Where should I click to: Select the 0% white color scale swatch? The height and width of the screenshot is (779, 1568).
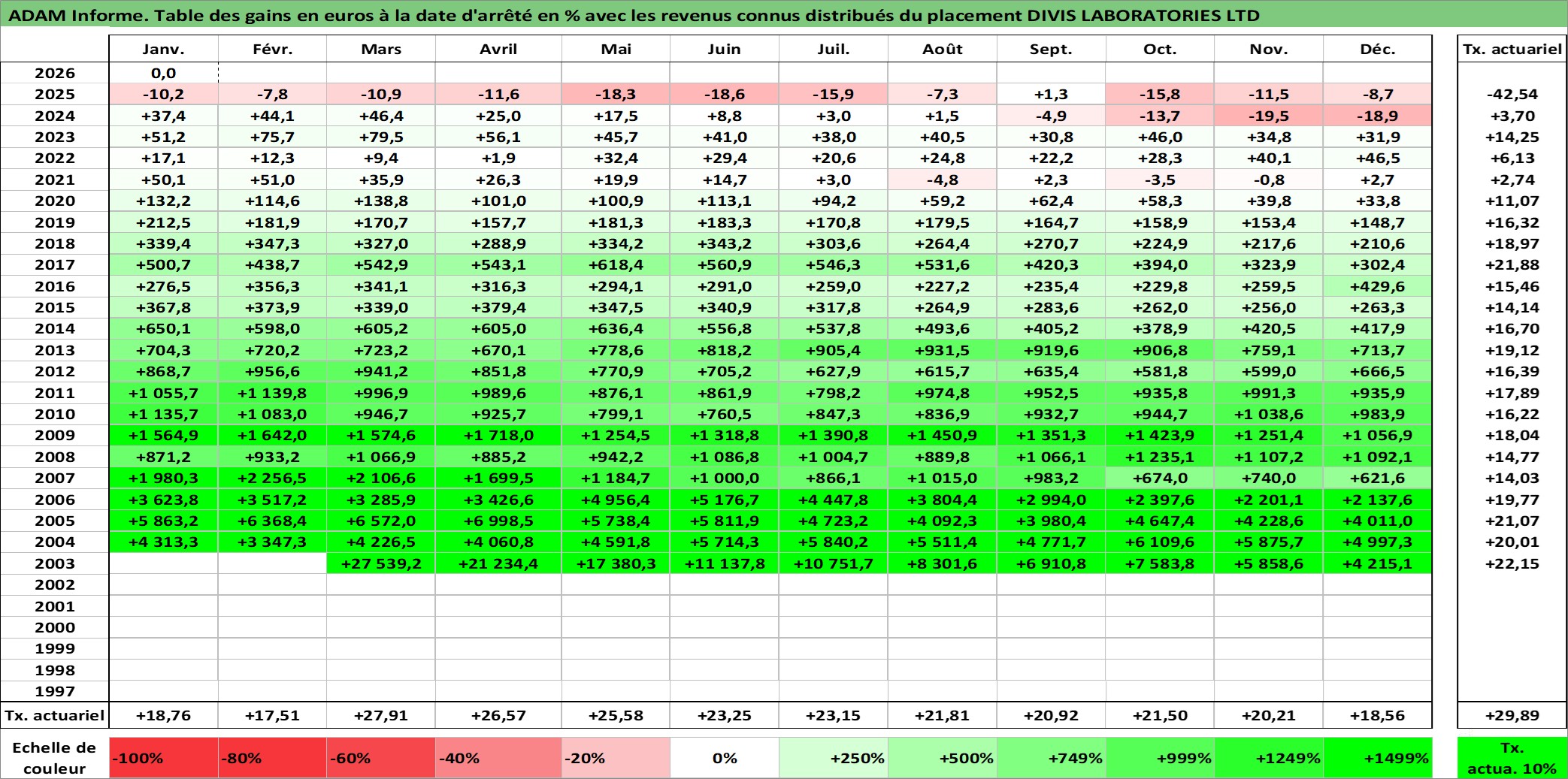pos(725,758)
